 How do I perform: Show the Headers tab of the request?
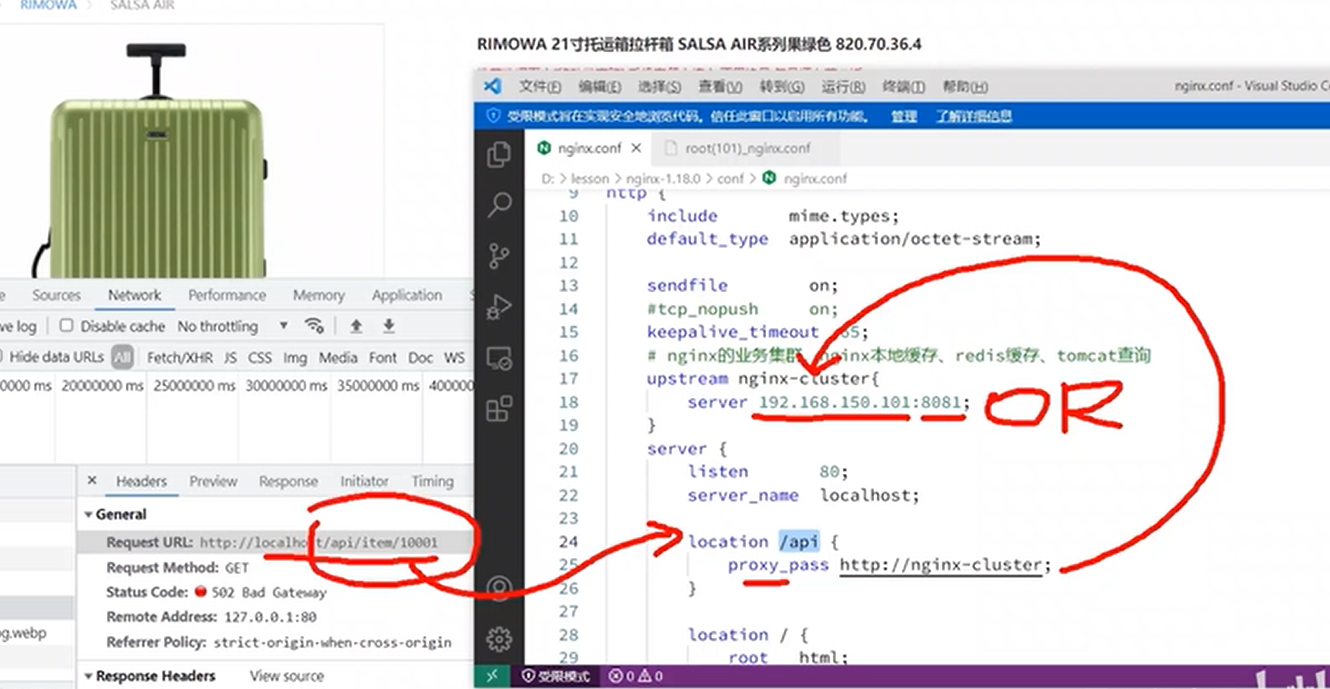click(x=141, y=481)
